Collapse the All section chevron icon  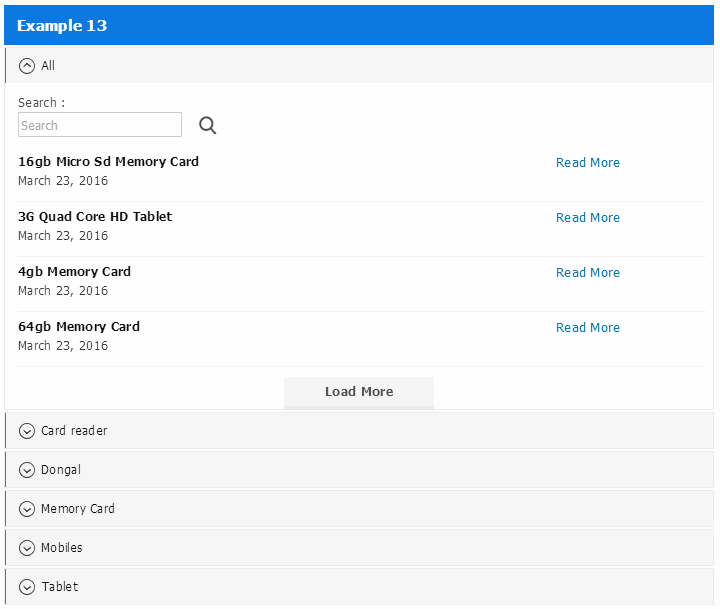tap(27, 66)
